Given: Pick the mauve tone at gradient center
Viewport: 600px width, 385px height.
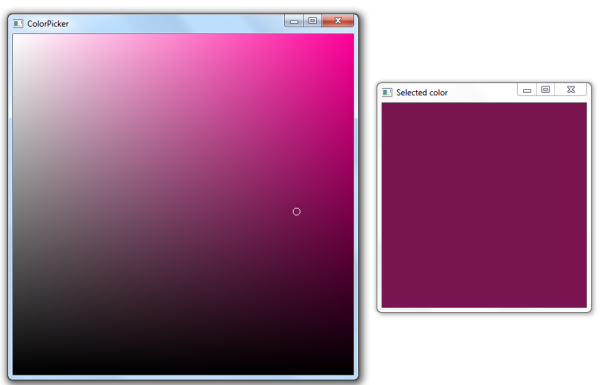Looking at the screenshot, I should point(183,205).
